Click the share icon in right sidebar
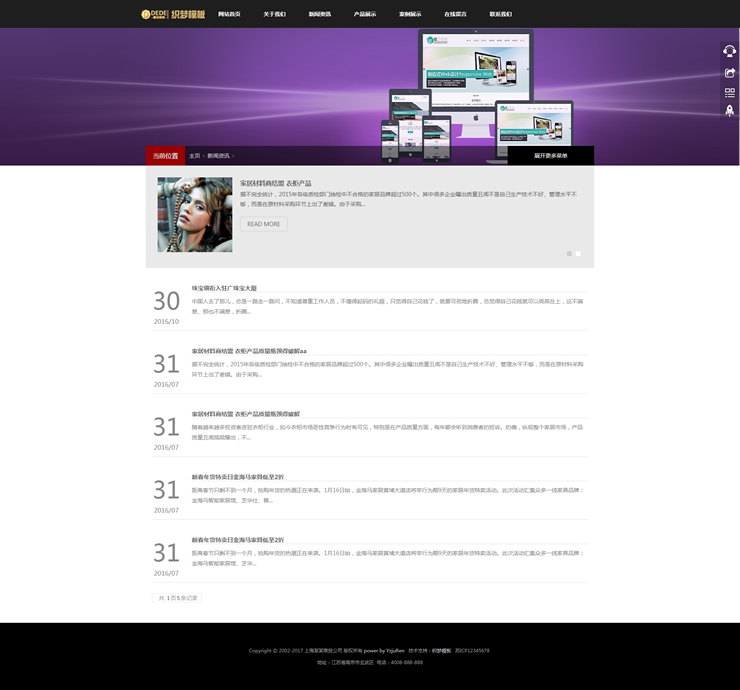The width and height of the screenshot is (740, 690). click(x=729, y=72)
